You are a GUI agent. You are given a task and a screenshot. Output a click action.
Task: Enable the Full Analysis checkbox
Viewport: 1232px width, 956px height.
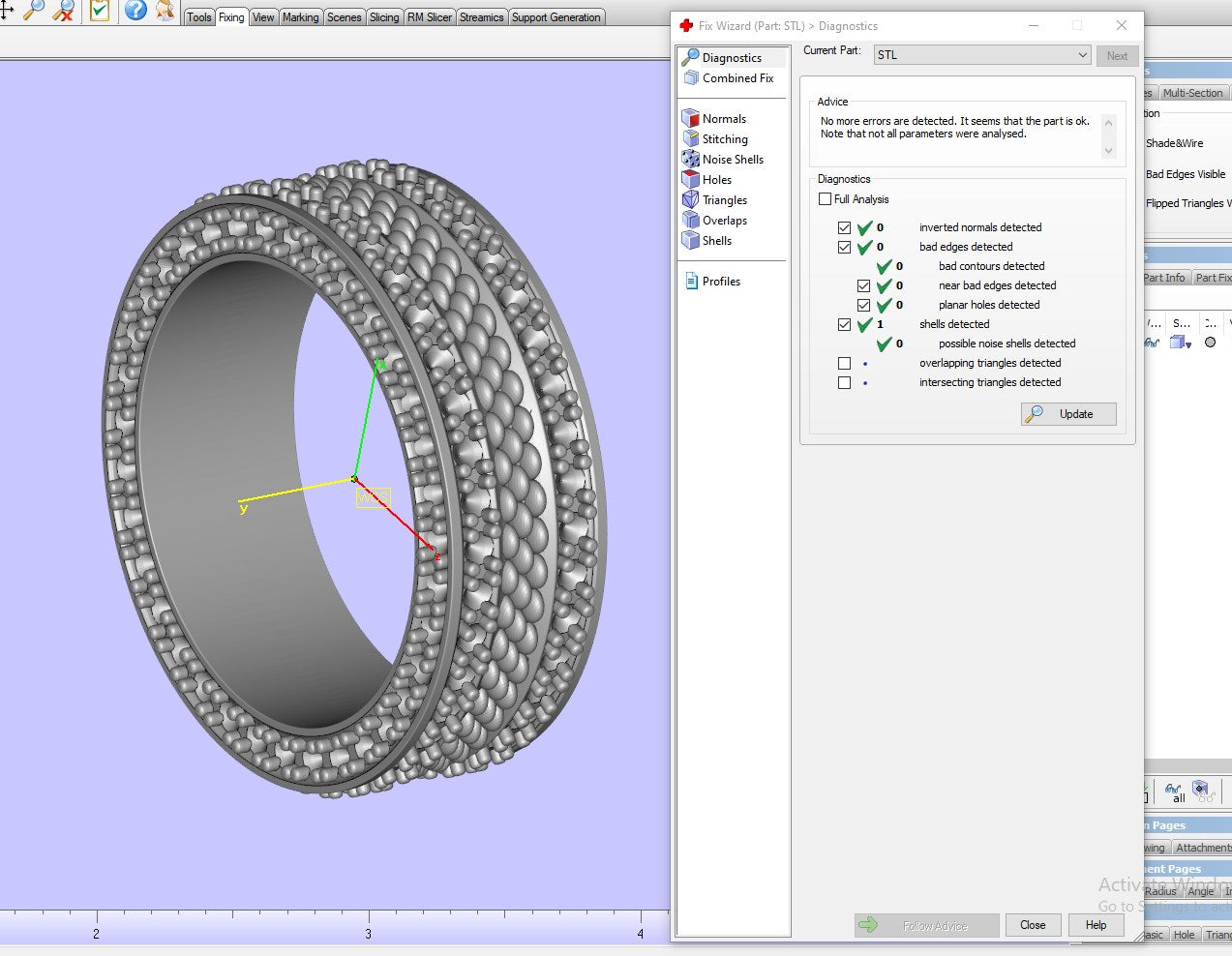(826, 199)
